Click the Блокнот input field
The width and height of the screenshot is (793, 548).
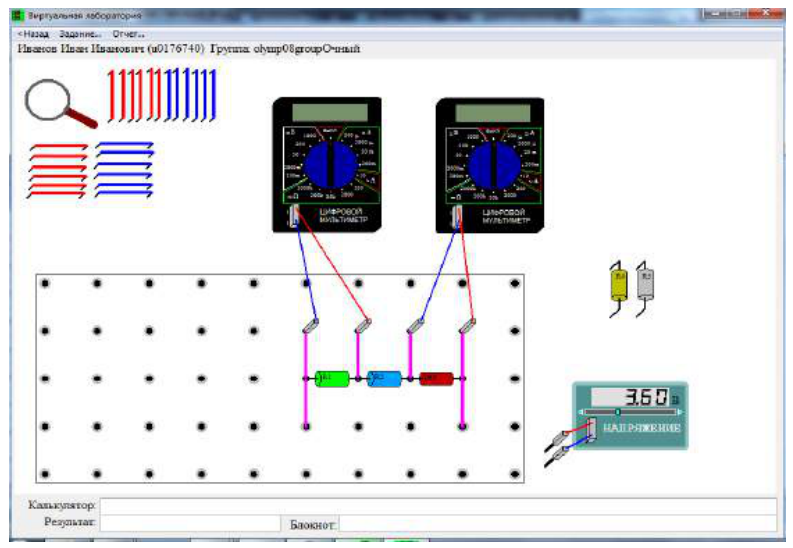click(558, 524)
